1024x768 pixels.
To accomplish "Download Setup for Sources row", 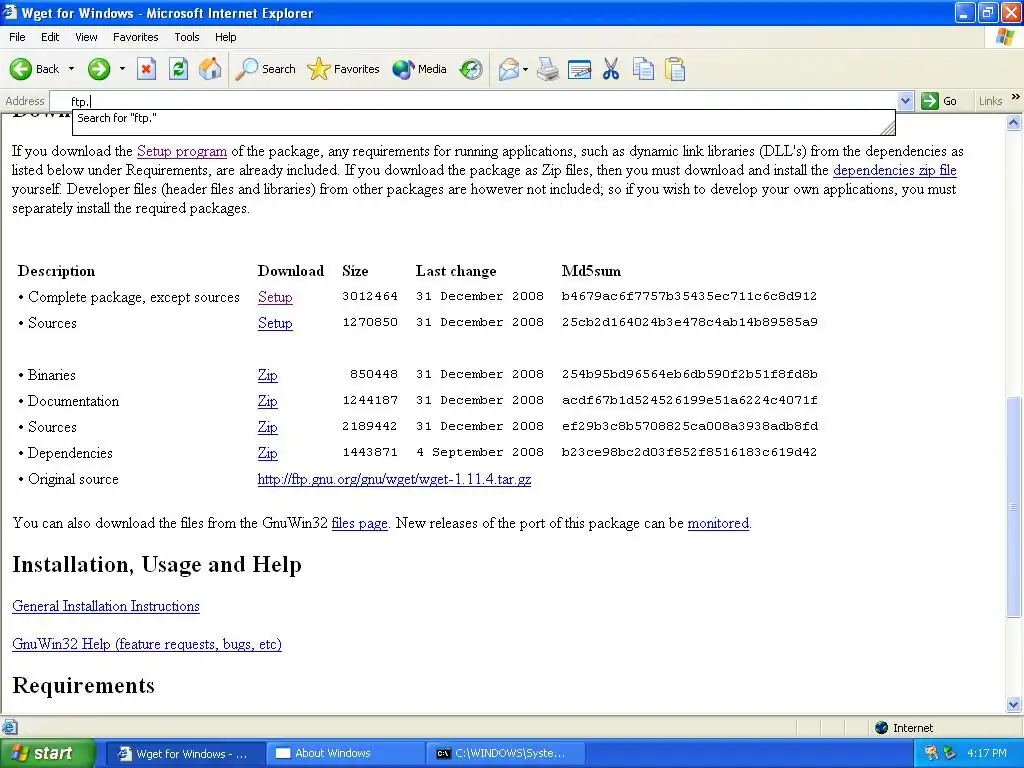I will tap(275, 323).
